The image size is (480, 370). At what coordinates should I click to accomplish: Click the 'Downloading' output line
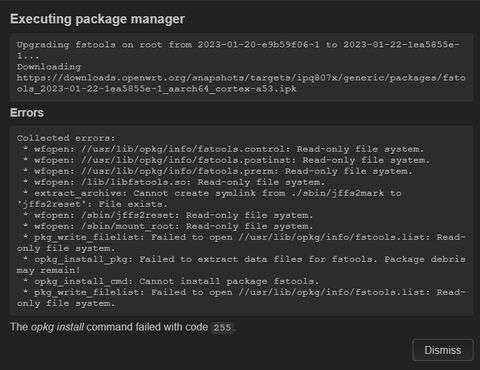coord(49,67)
